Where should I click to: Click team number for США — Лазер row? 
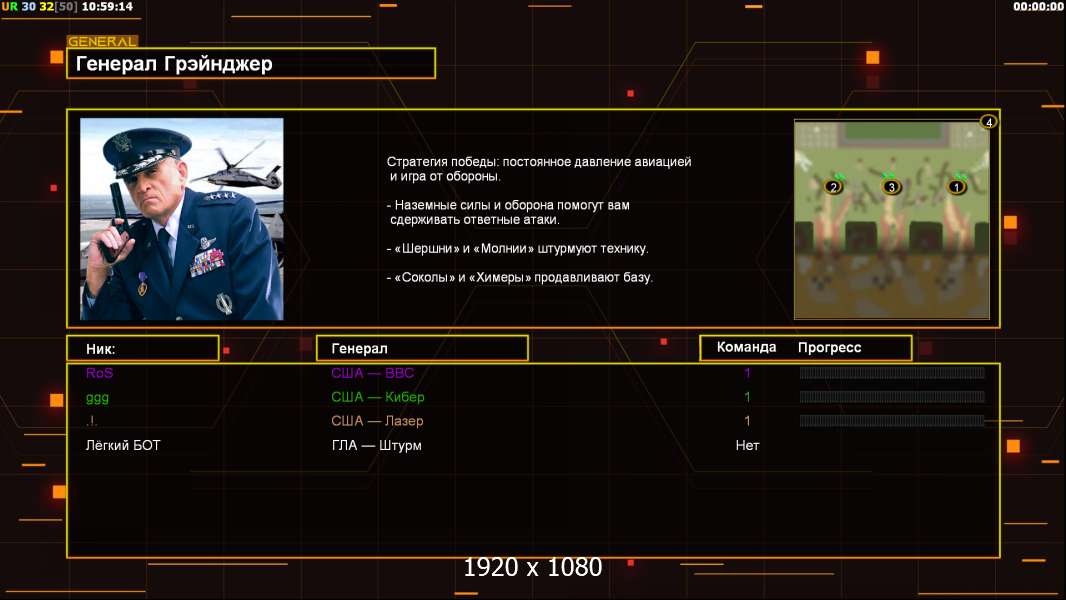747,421
